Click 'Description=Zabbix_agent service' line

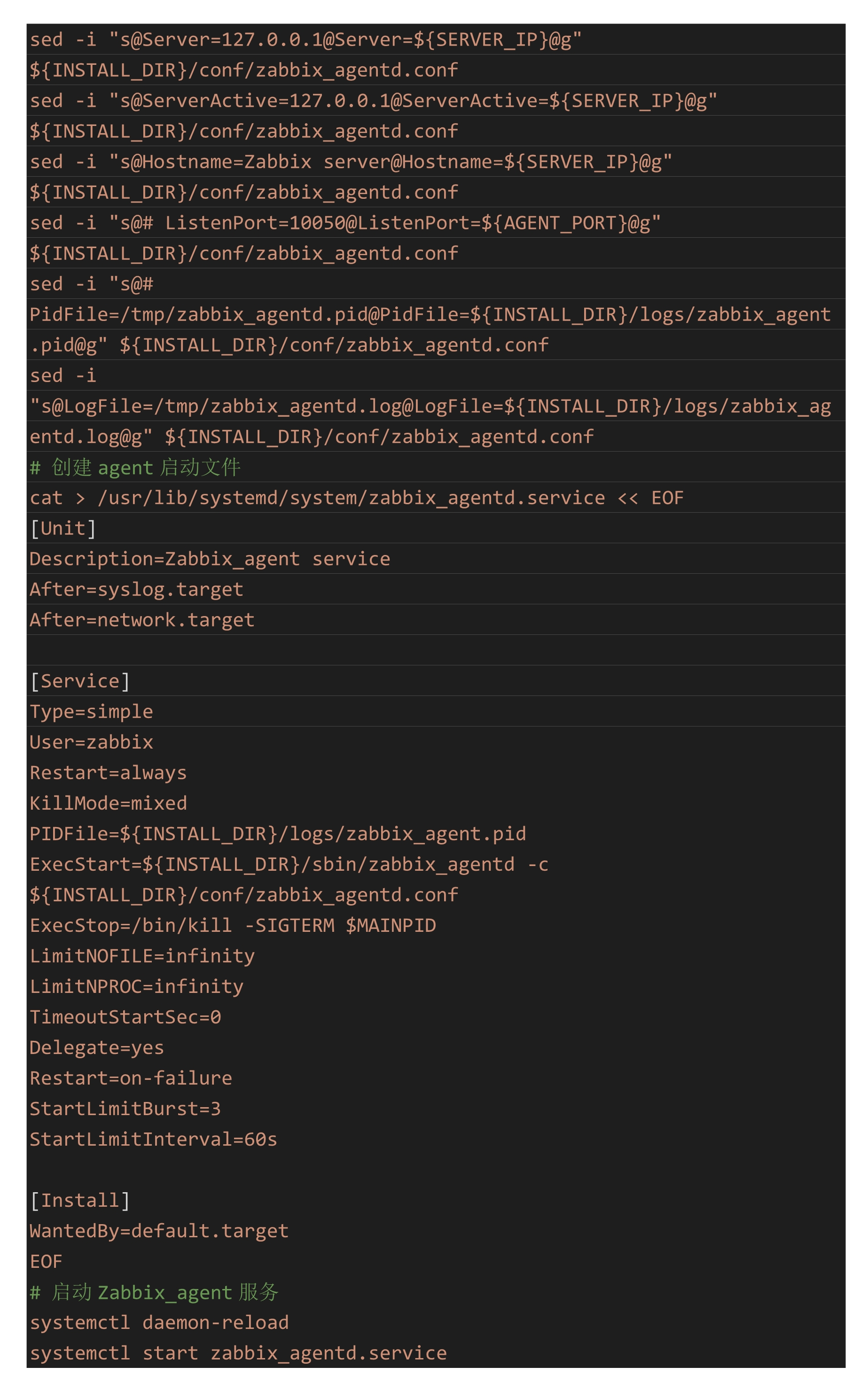(210, 558)
